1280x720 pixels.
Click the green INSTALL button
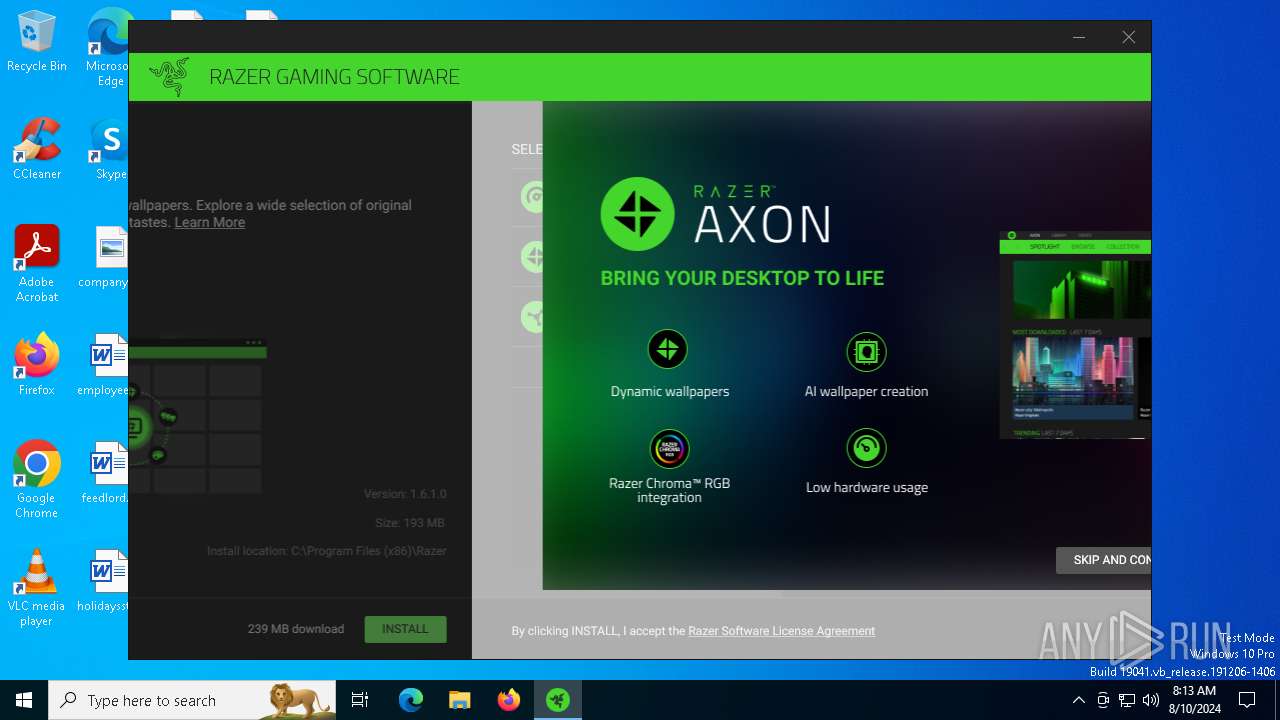coord(405,629)
